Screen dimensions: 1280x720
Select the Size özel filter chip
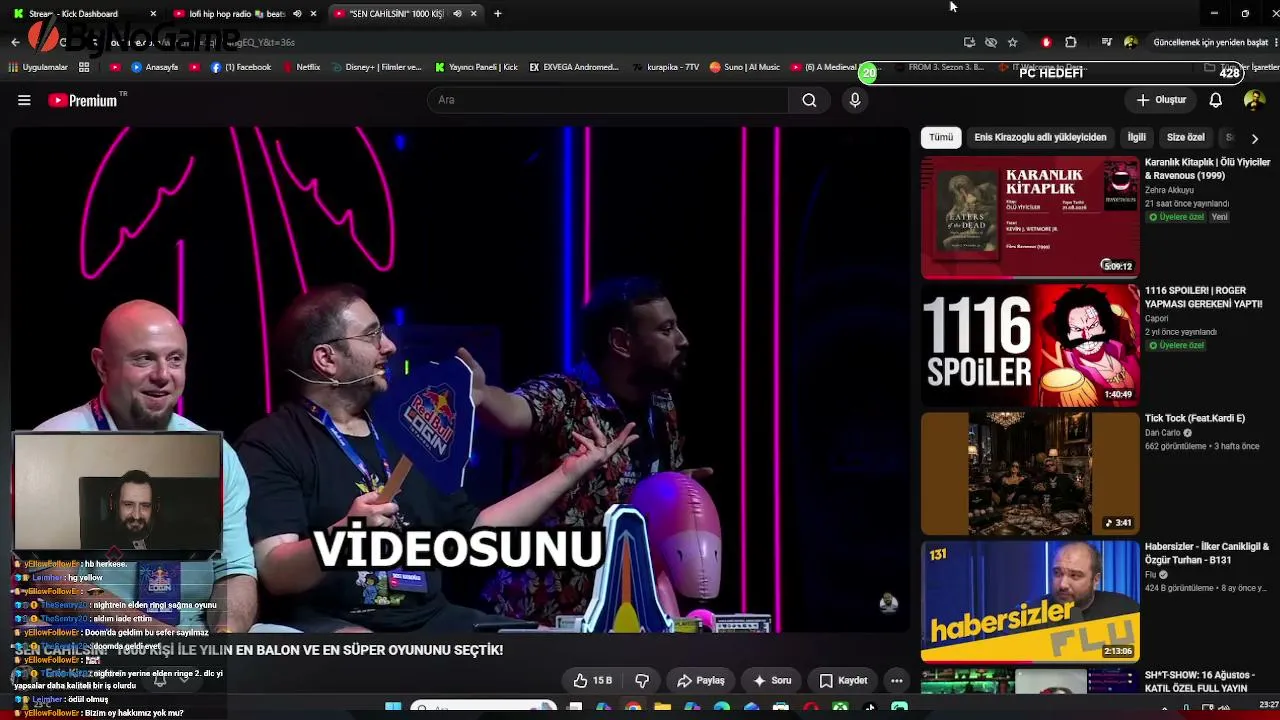click(x=1186, y=138)
